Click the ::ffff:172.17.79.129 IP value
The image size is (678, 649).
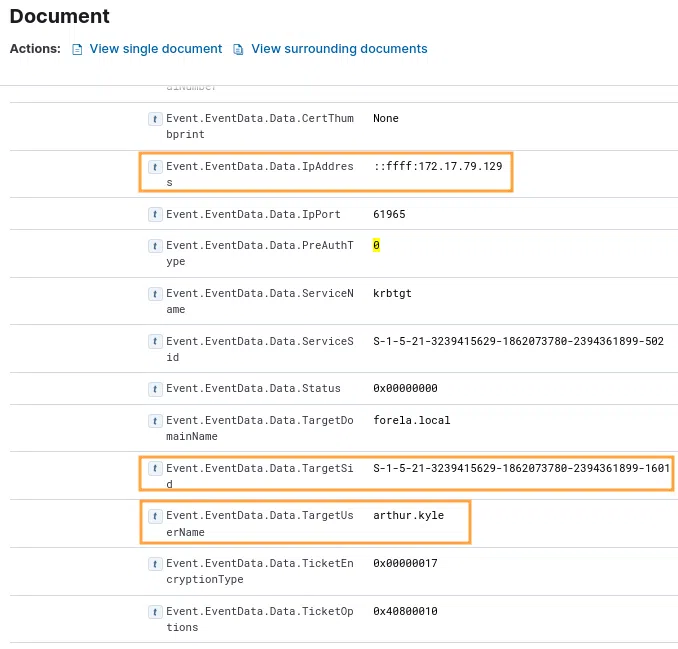click(x=437, y=166)
